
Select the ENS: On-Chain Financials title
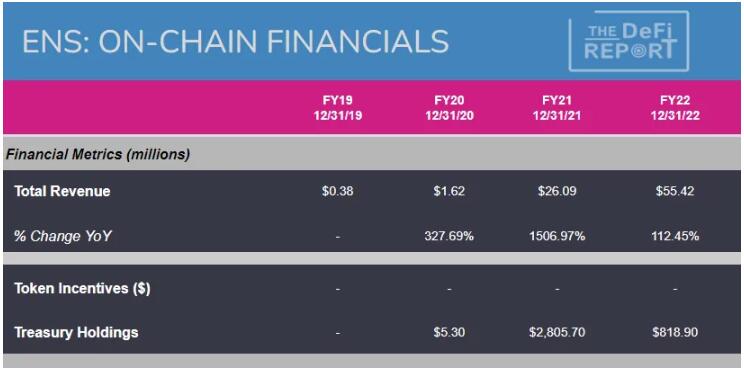235,41
